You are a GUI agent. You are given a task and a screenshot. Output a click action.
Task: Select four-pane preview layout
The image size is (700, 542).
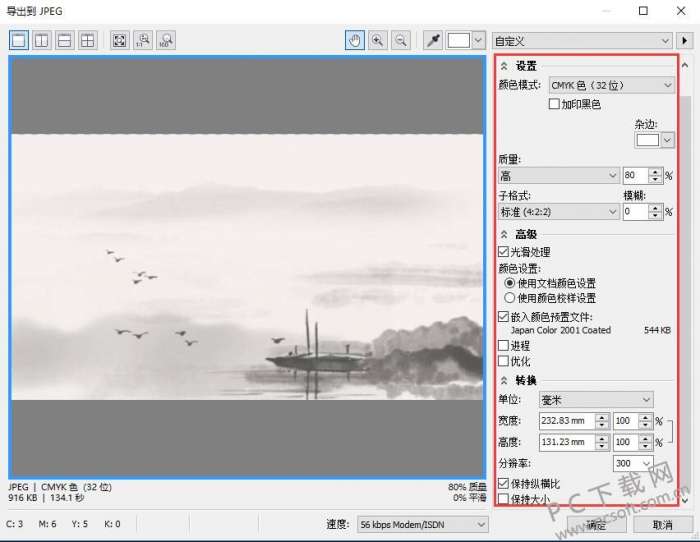(x=88, y=41)
